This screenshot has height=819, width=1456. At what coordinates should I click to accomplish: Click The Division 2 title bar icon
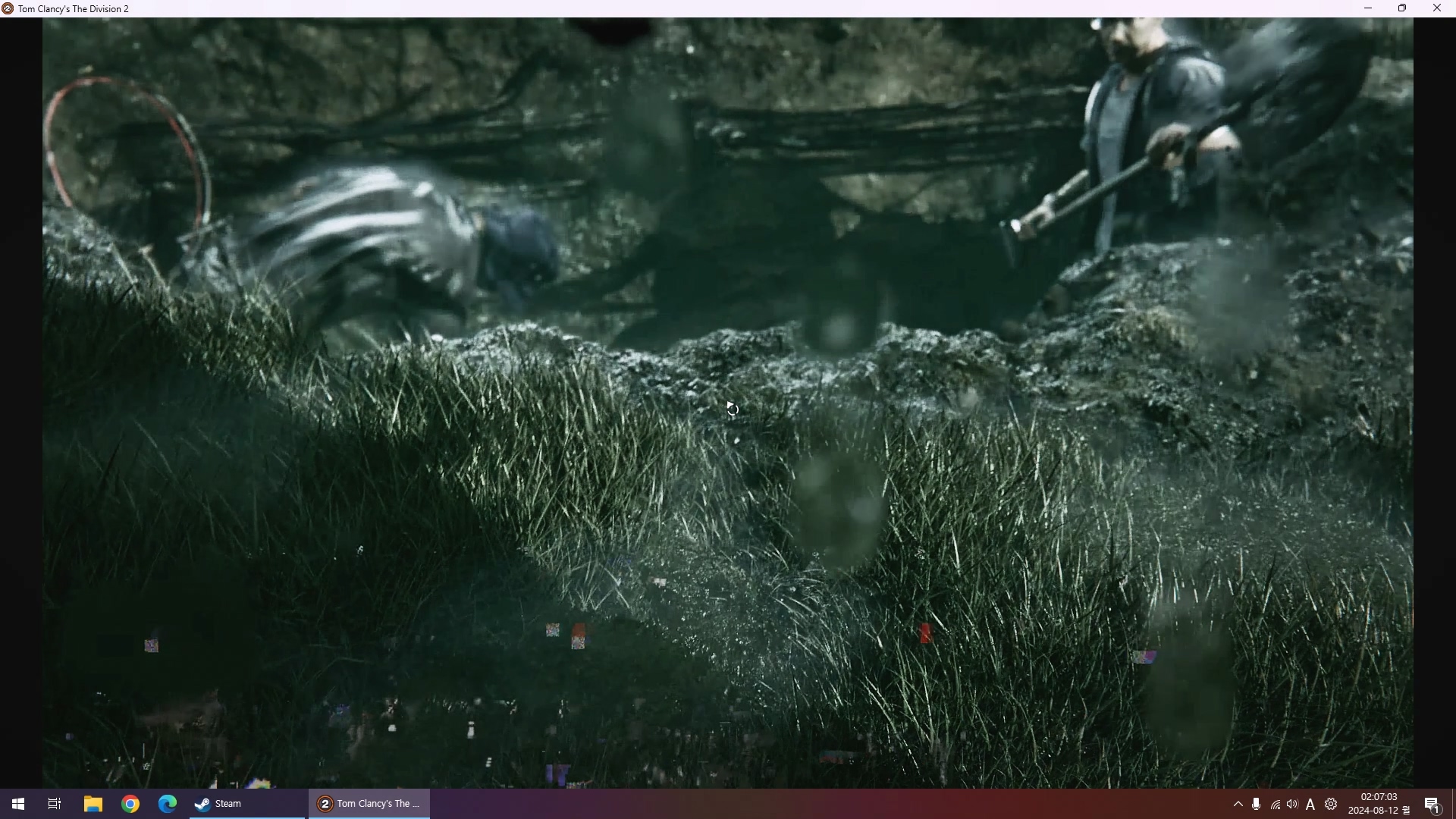coord(8,8)
